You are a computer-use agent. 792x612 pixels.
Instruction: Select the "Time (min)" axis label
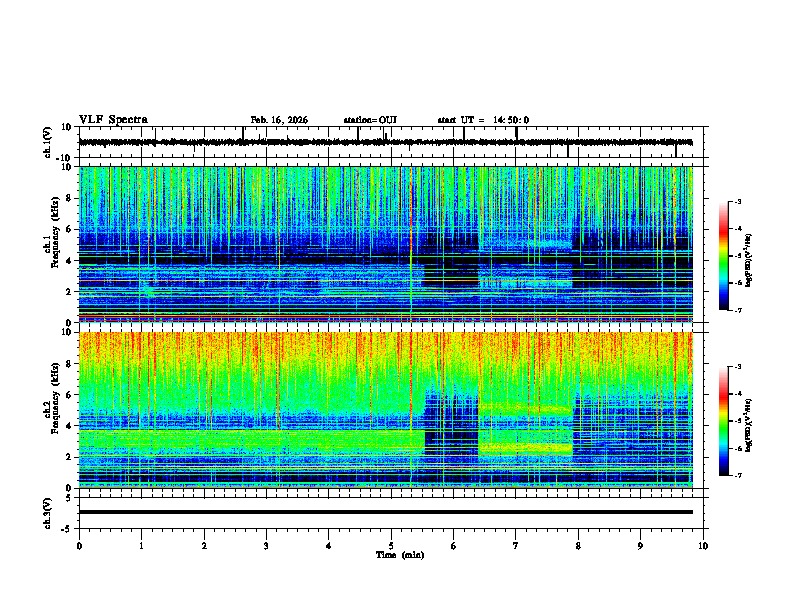click(x=400, y=555)
